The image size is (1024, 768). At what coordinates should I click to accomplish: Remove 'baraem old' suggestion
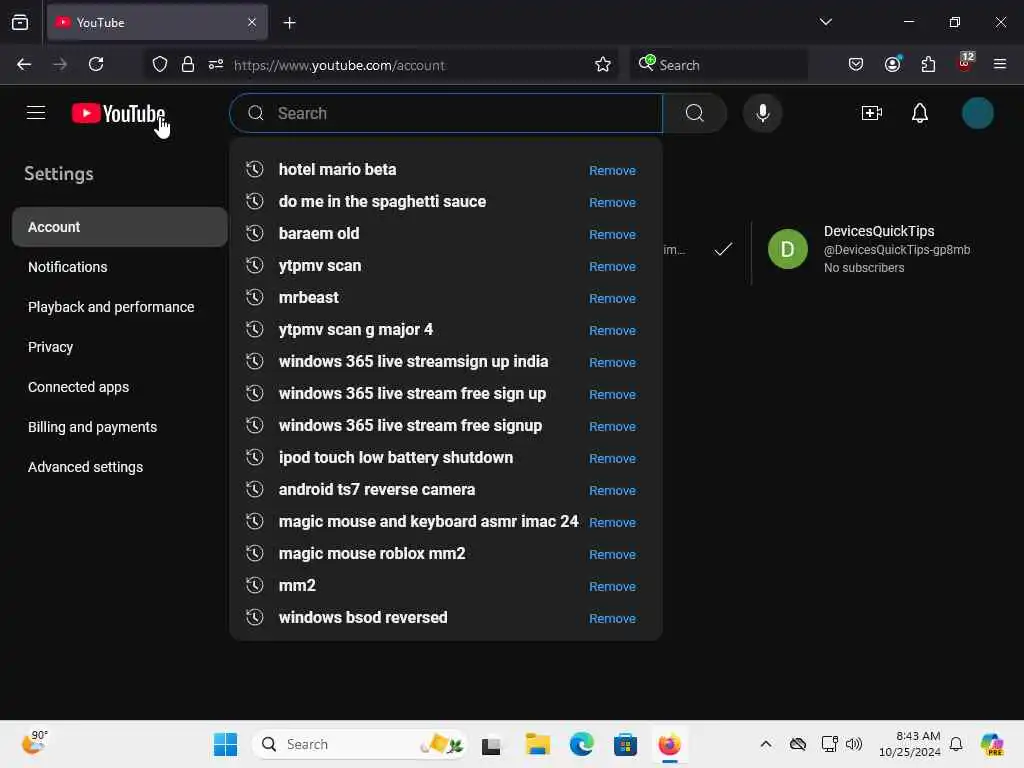612,234
